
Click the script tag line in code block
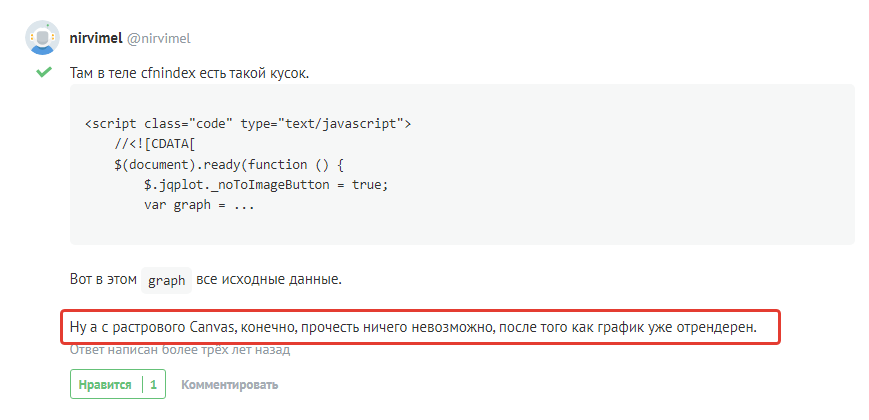[x=248, y=124]
